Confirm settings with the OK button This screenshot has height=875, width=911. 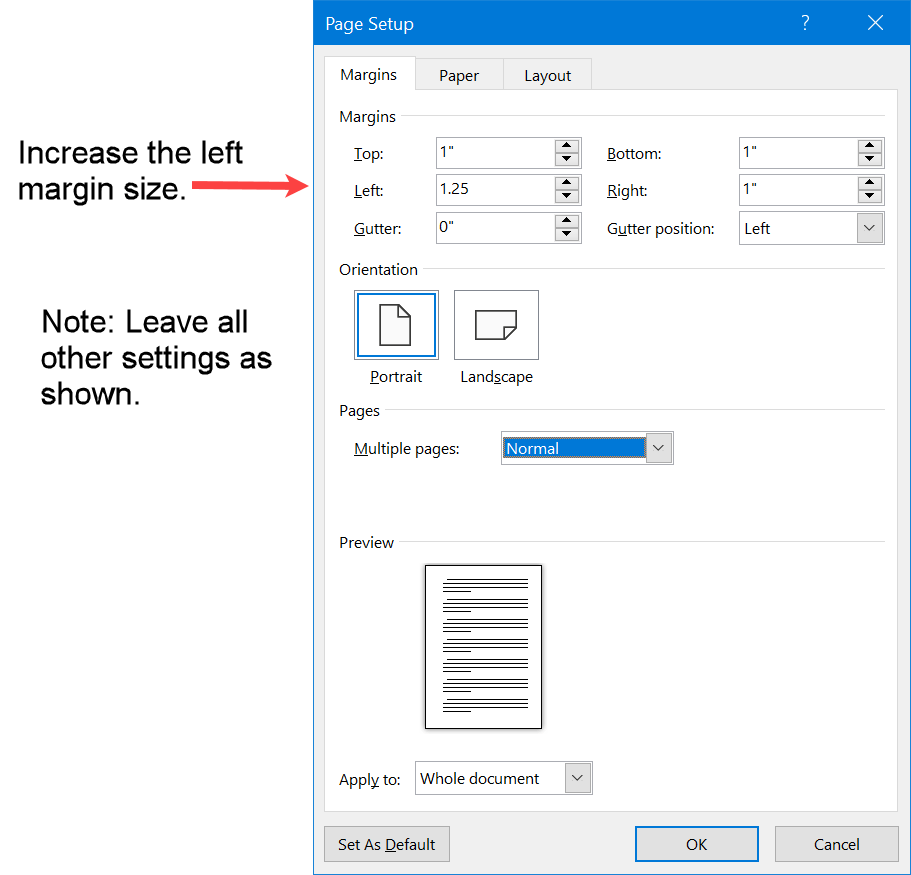click(x=696, y=844)
